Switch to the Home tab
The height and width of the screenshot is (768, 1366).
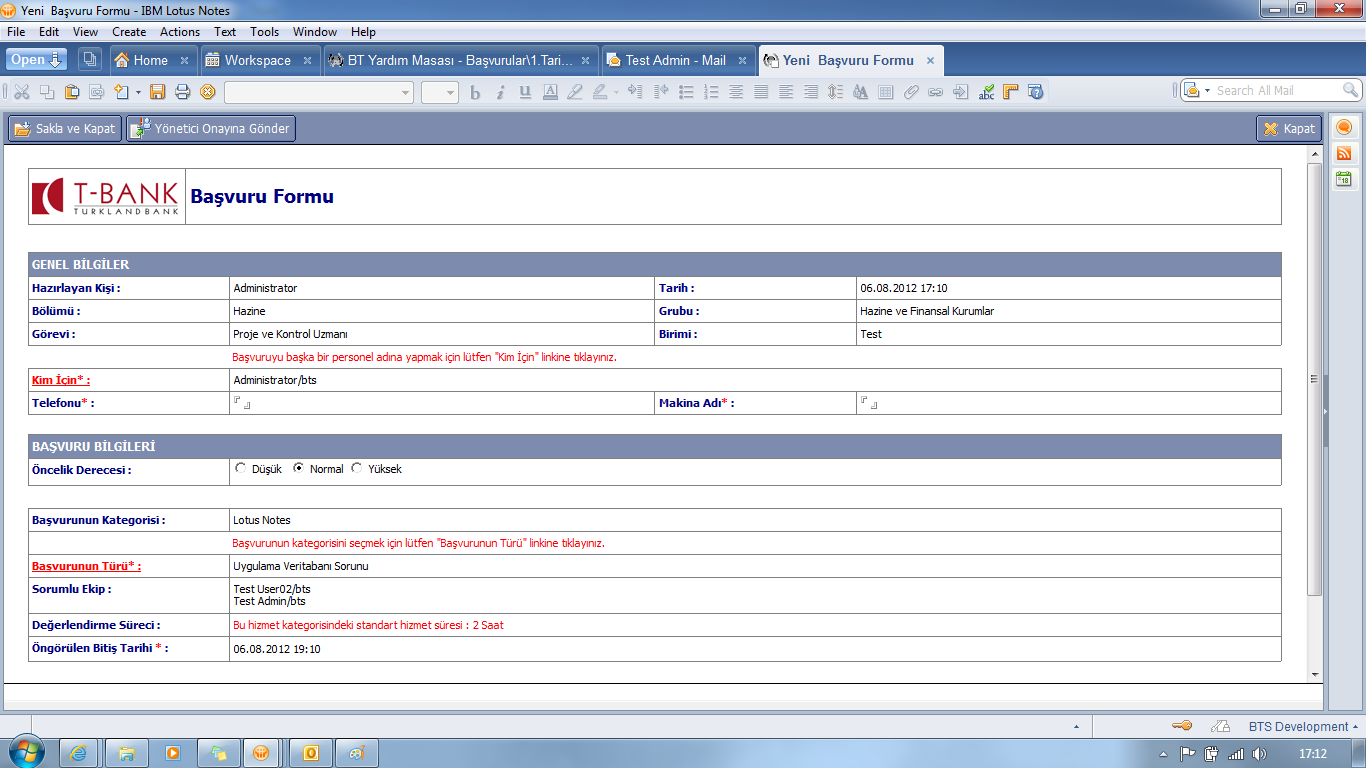[151, 60]
